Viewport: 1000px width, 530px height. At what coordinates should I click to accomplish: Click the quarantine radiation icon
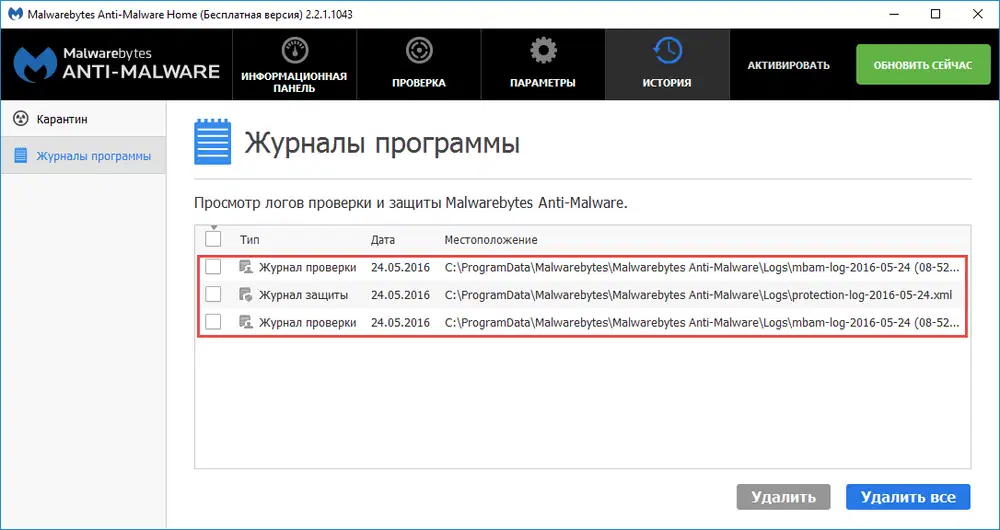click(x=21, y=119)
